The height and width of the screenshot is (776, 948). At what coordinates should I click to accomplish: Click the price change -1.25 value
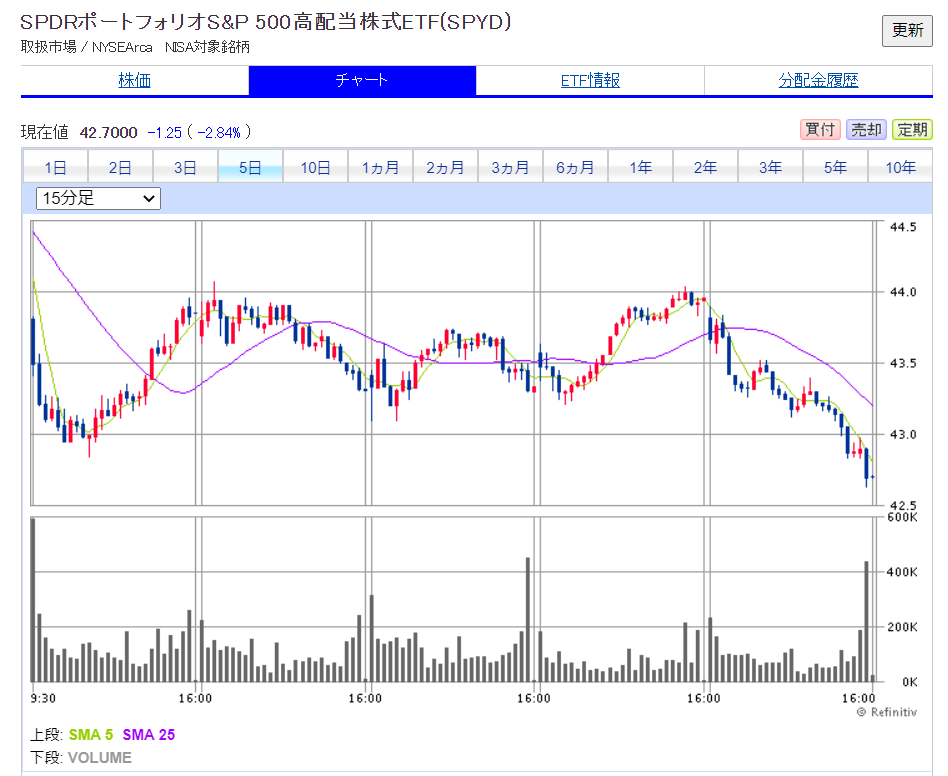click(164, 132)
